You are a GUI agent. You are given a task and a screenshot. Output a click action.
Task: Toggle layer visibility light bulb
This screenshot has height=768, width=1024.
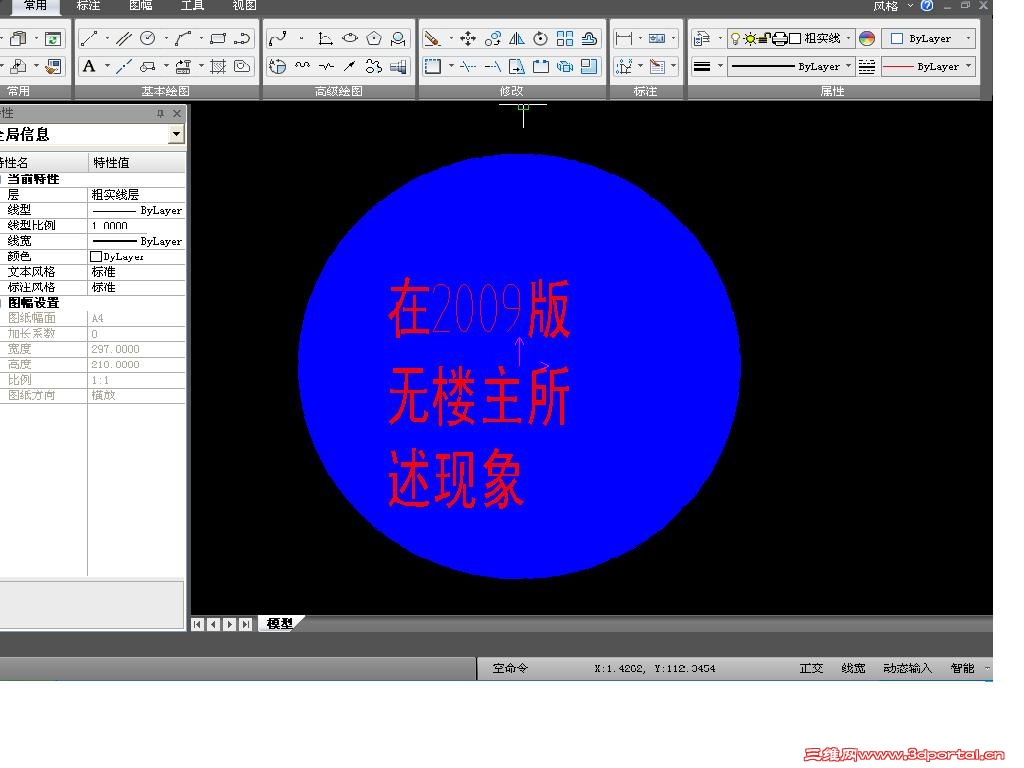(x=735, y=39)
